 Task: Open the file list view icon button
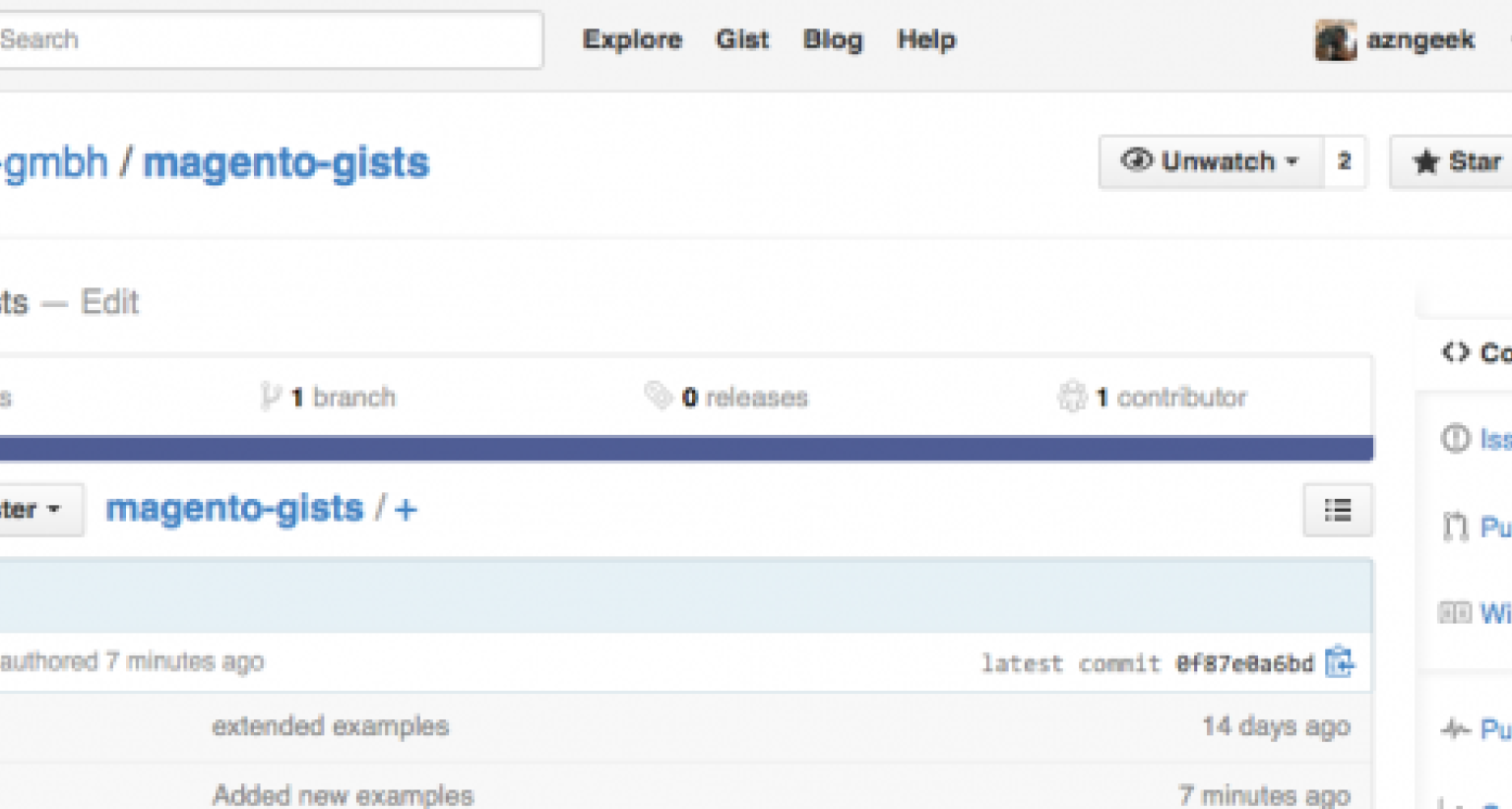(x=1338, y=510)
